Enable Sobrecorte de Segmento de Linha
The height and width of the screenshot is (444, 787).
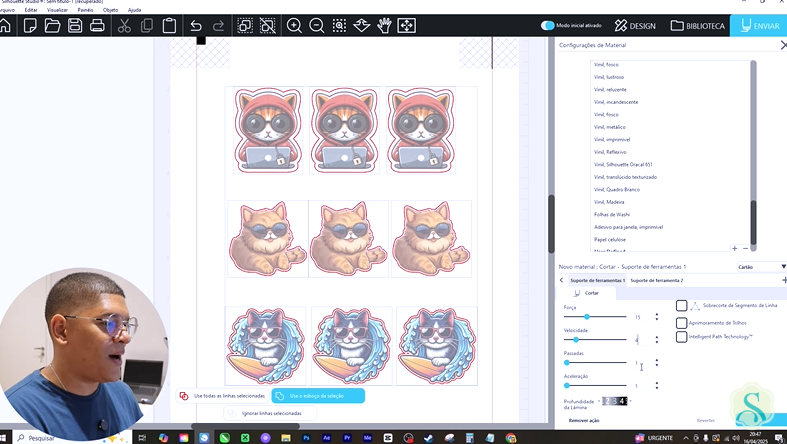681,306
